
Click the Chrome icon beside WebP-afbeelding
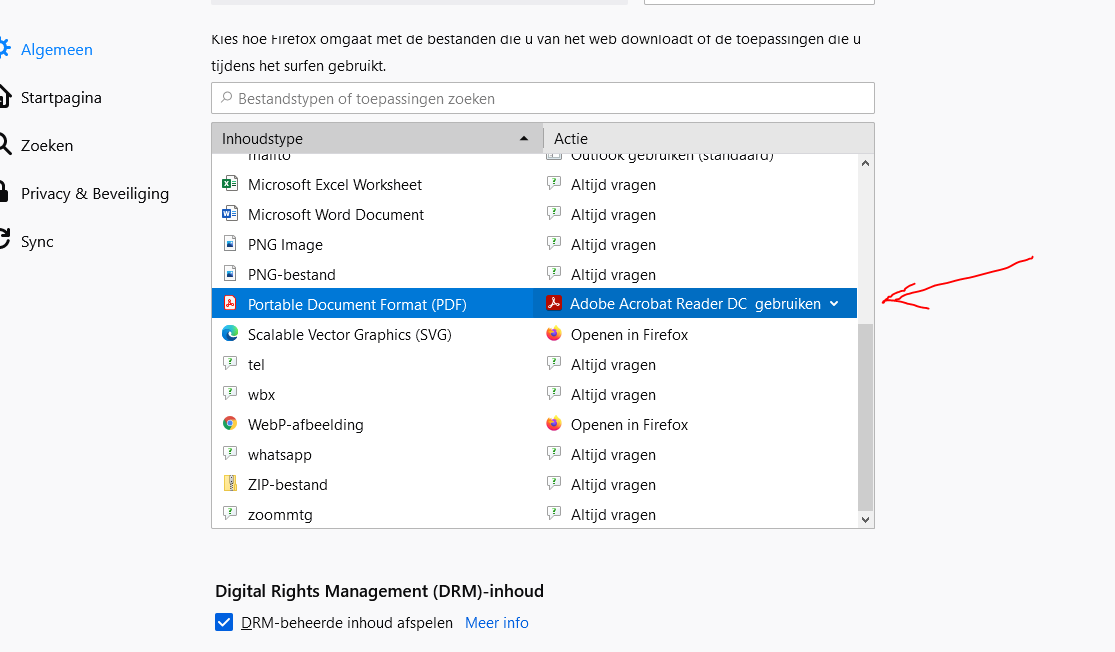click(x=230, y=423)
